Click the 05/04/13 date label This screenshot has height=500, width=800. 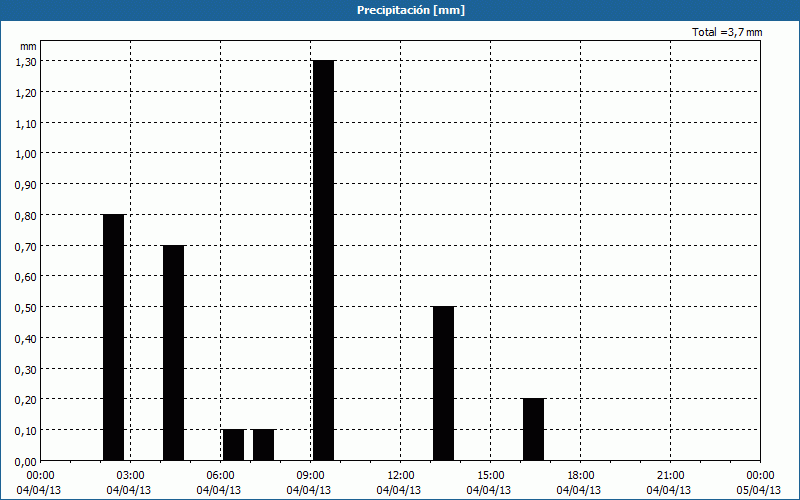758,490
